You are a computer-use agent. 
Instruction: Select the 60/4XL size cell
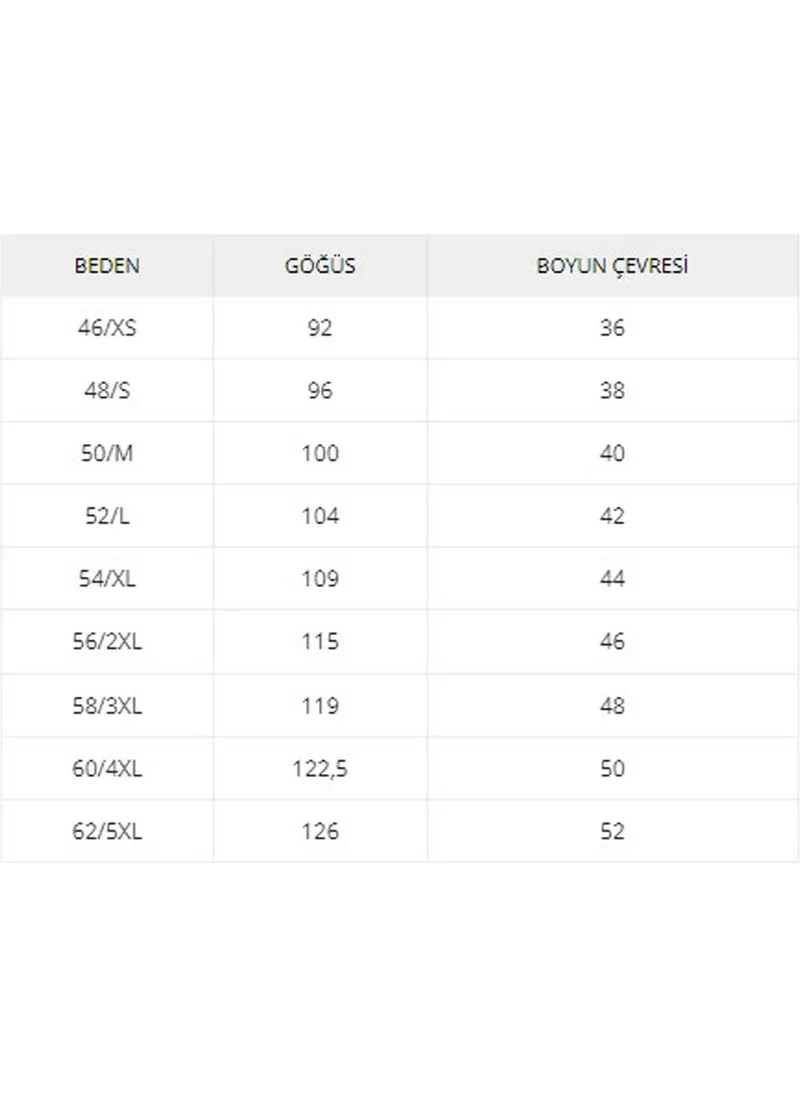pos(107,768)
